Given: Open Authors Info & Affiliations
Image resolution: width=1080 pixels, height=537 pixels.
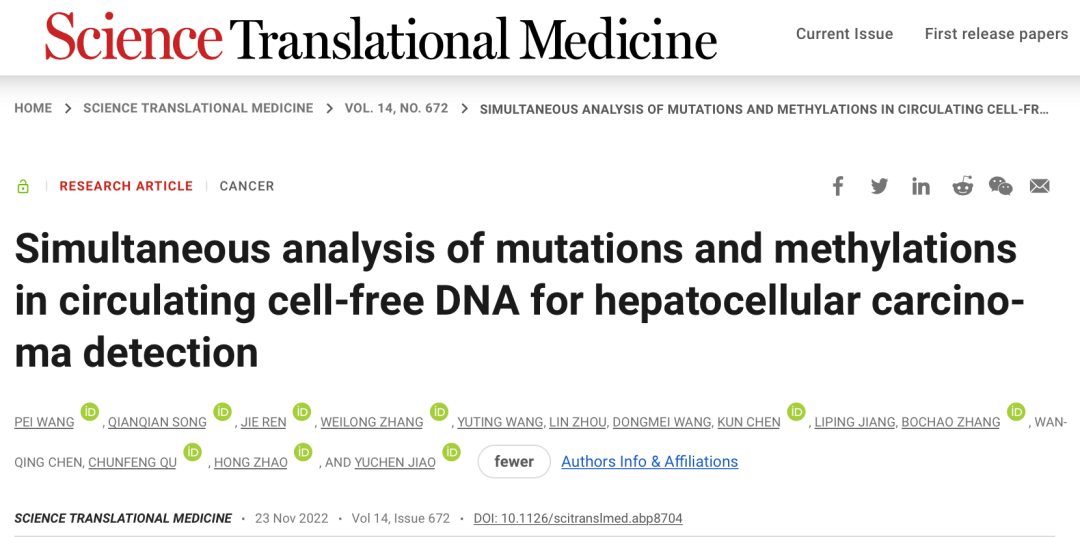Looking at the screenshot, I should tap(649, 461).
